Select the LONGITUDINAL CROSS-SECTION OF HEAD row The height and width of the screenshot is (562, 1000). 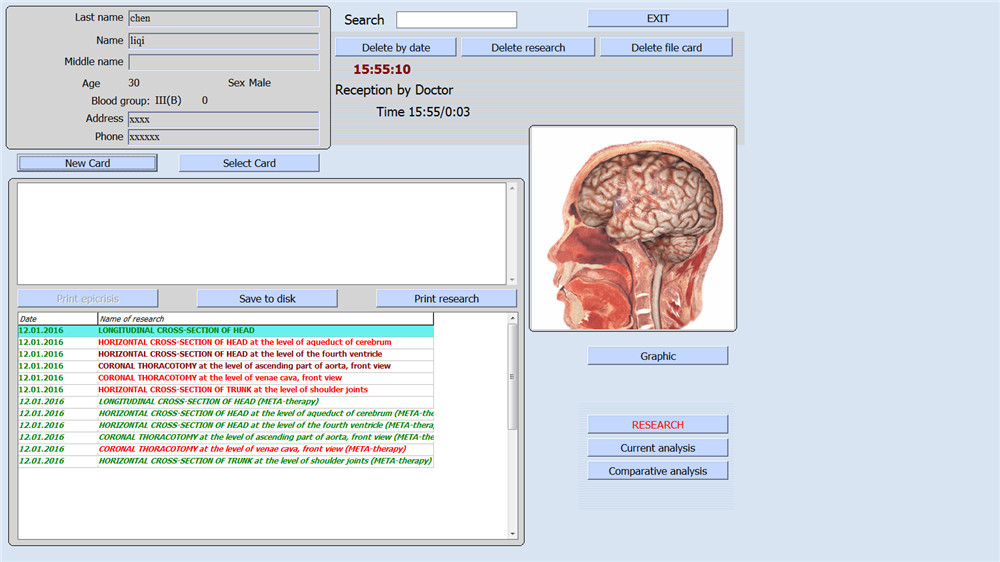tap(226, 330)
